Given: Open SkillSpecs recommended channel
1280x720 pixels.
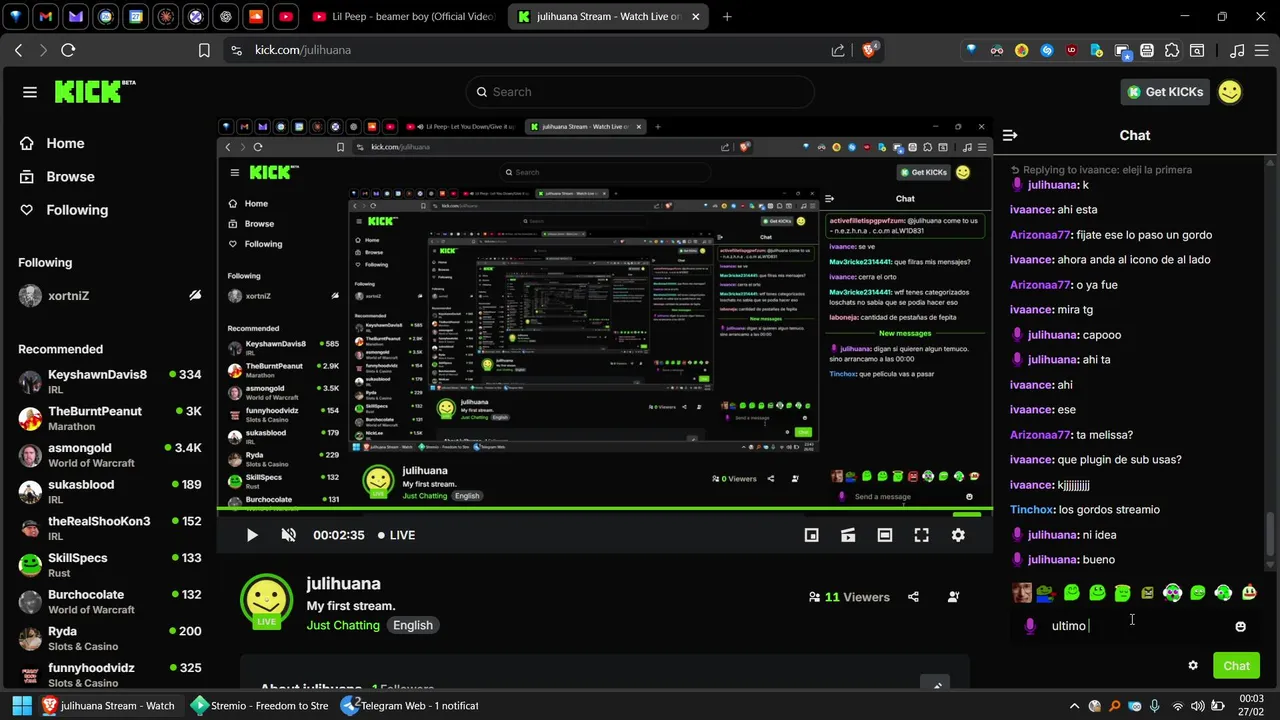Looking at the screenshot, I should [x=110, y=565].
